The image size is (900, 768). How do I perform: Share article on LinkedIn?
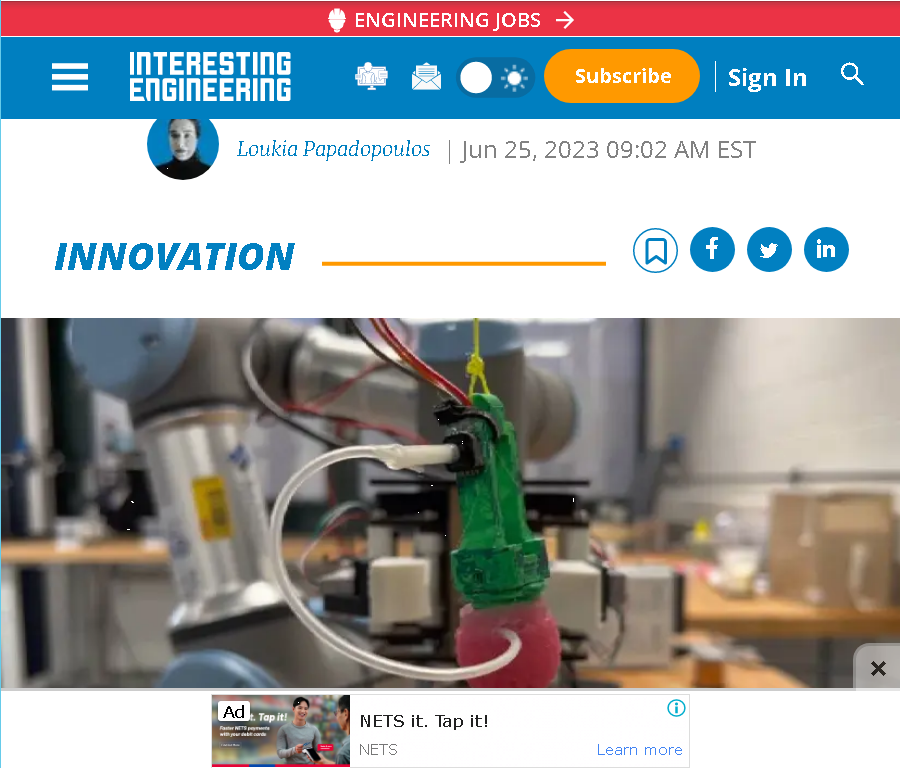click(826, 250)
